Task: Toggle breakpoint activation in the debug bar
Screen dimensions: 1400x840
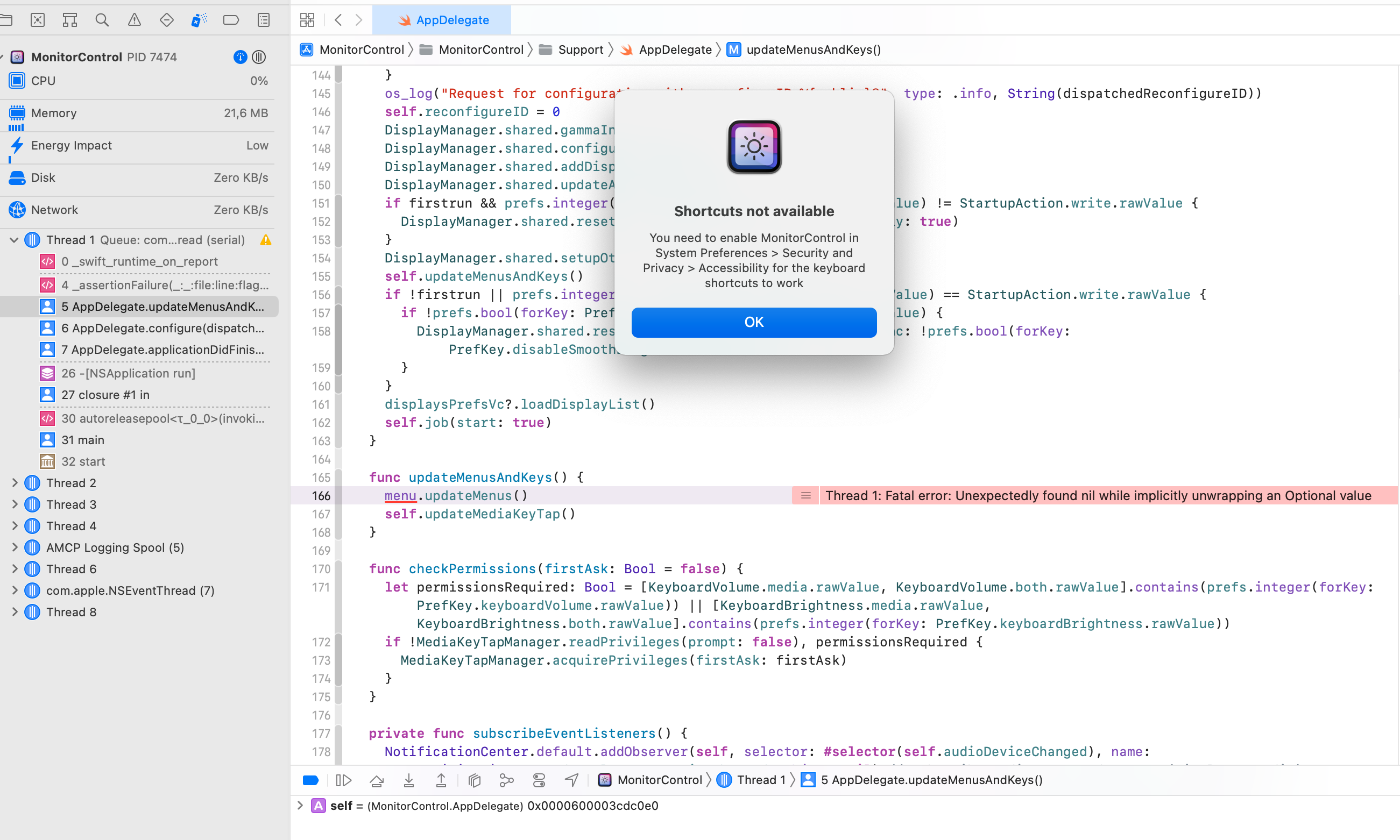Action: click(310, 780)
